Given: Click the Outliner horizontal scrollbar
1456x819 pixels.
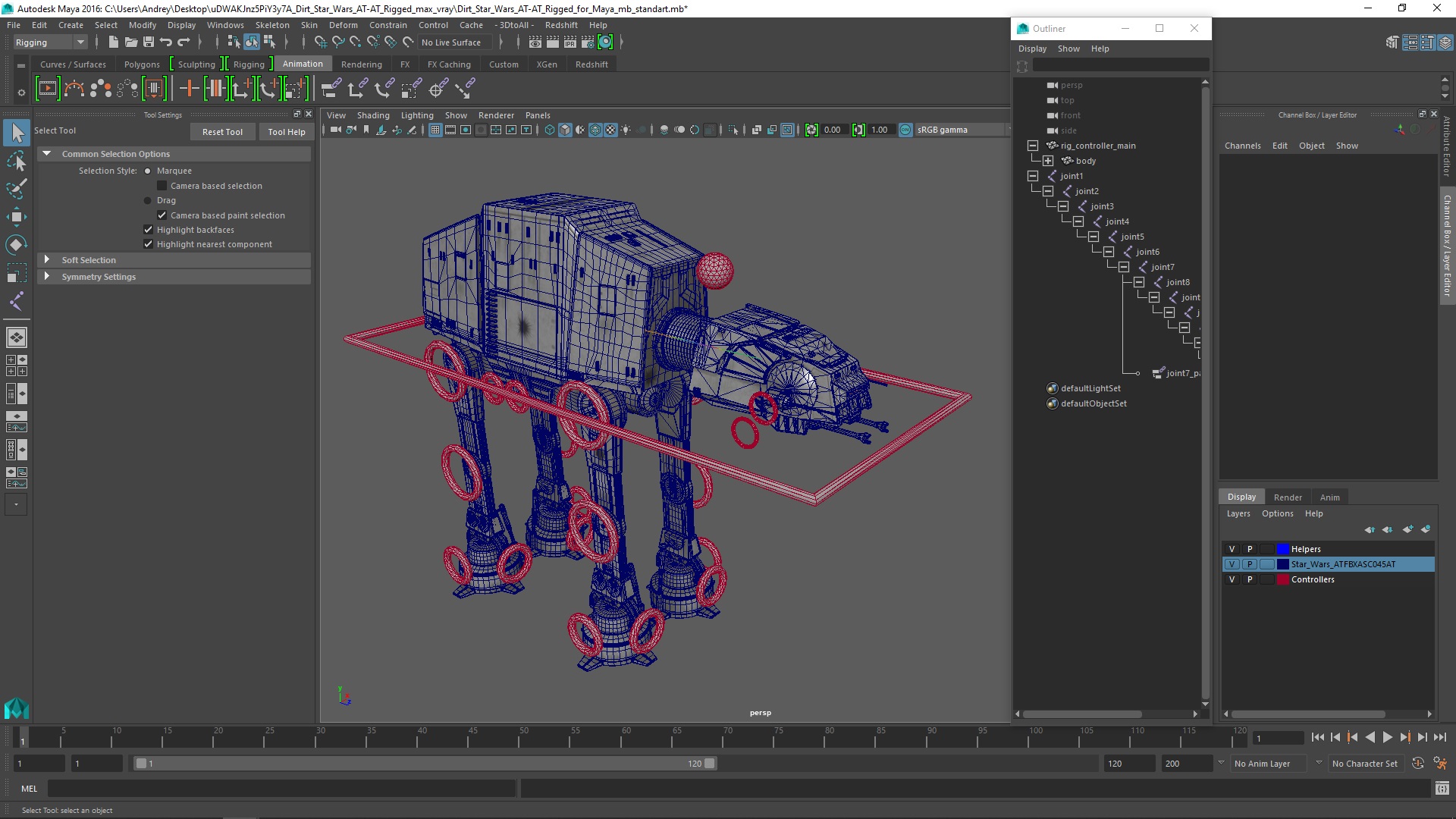Looking at the screenshot, I should coord(1082,714).
